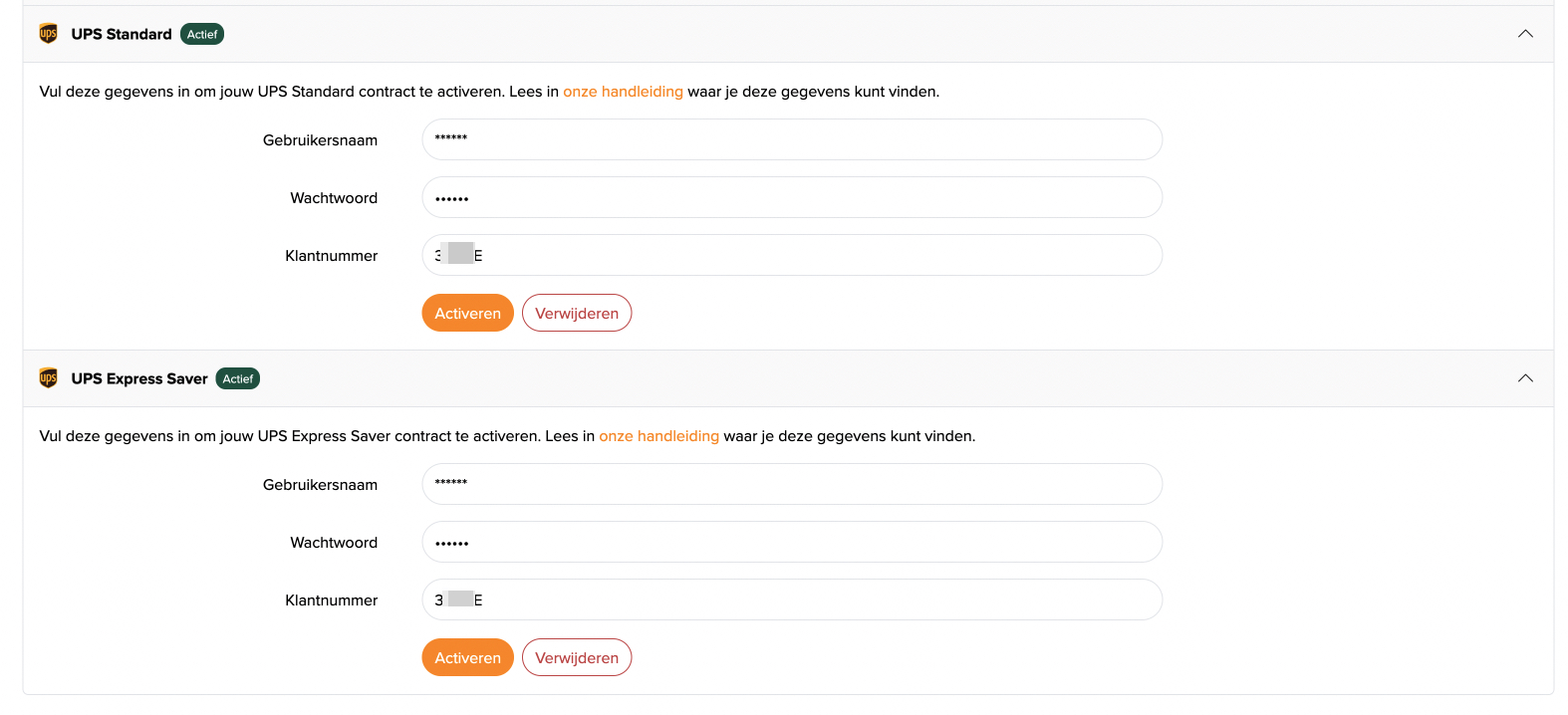Click Activeren for UPS Express Saver
Viewport: 1568px width, 715px height.
467,657
